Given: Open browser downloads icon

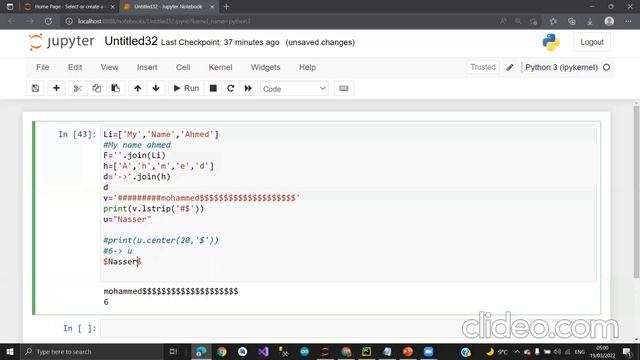Looking at the screenshot, I should 590,21.
